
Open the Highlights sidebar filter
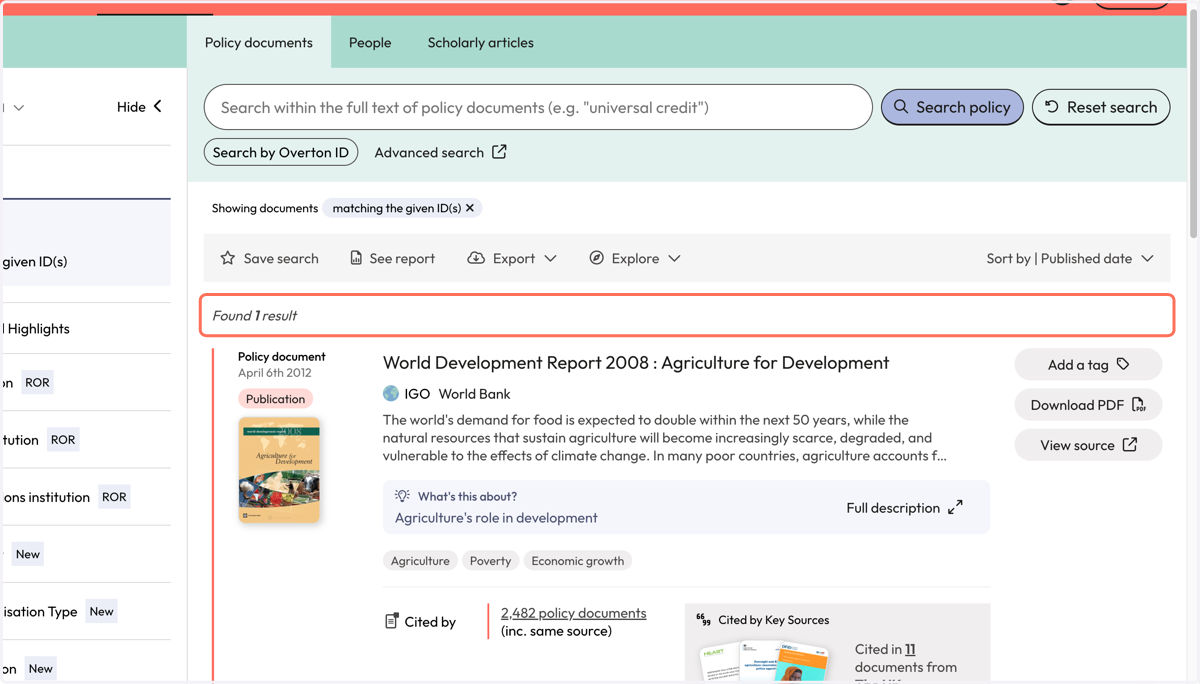(87, 328)
